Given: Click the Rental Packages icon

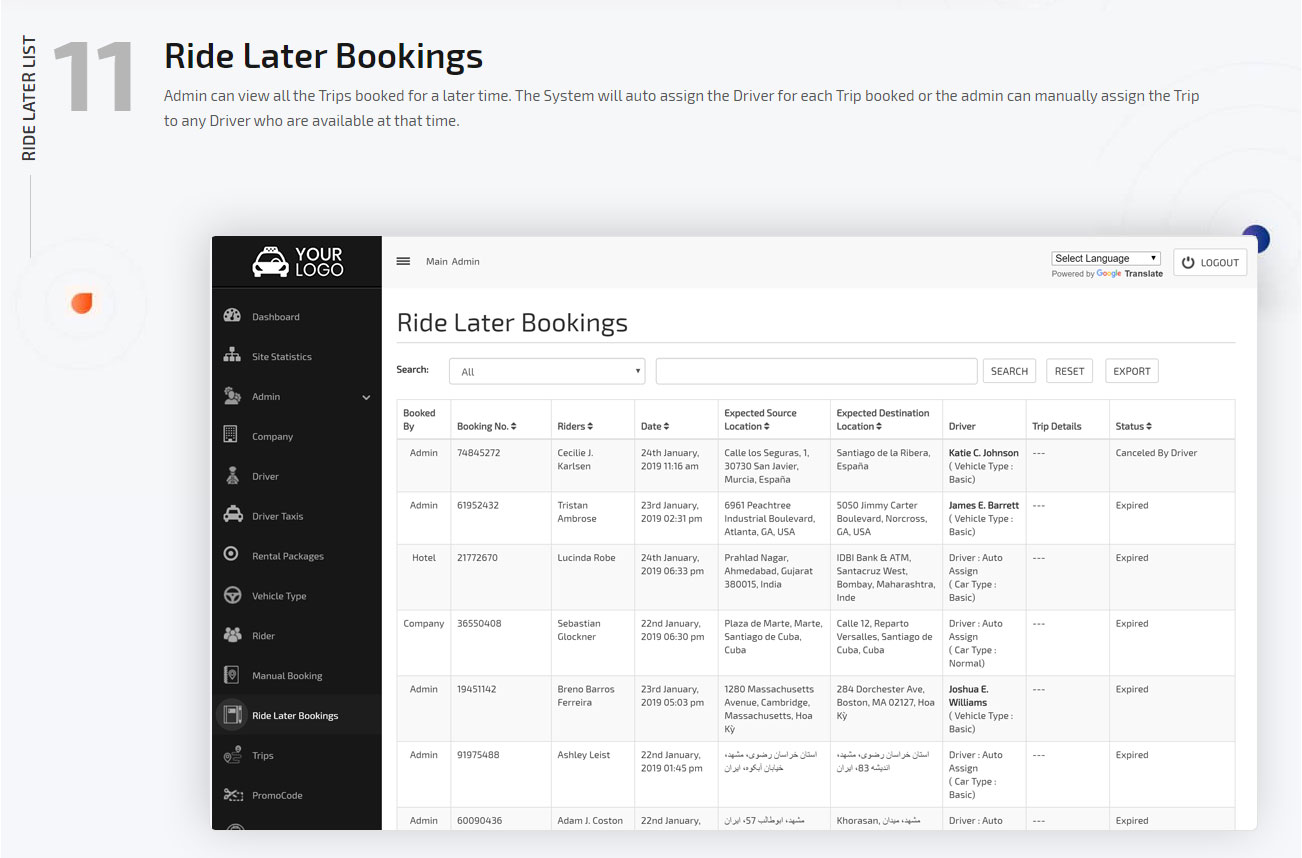Looking at the screenshot, I should (x=231, y=555).
